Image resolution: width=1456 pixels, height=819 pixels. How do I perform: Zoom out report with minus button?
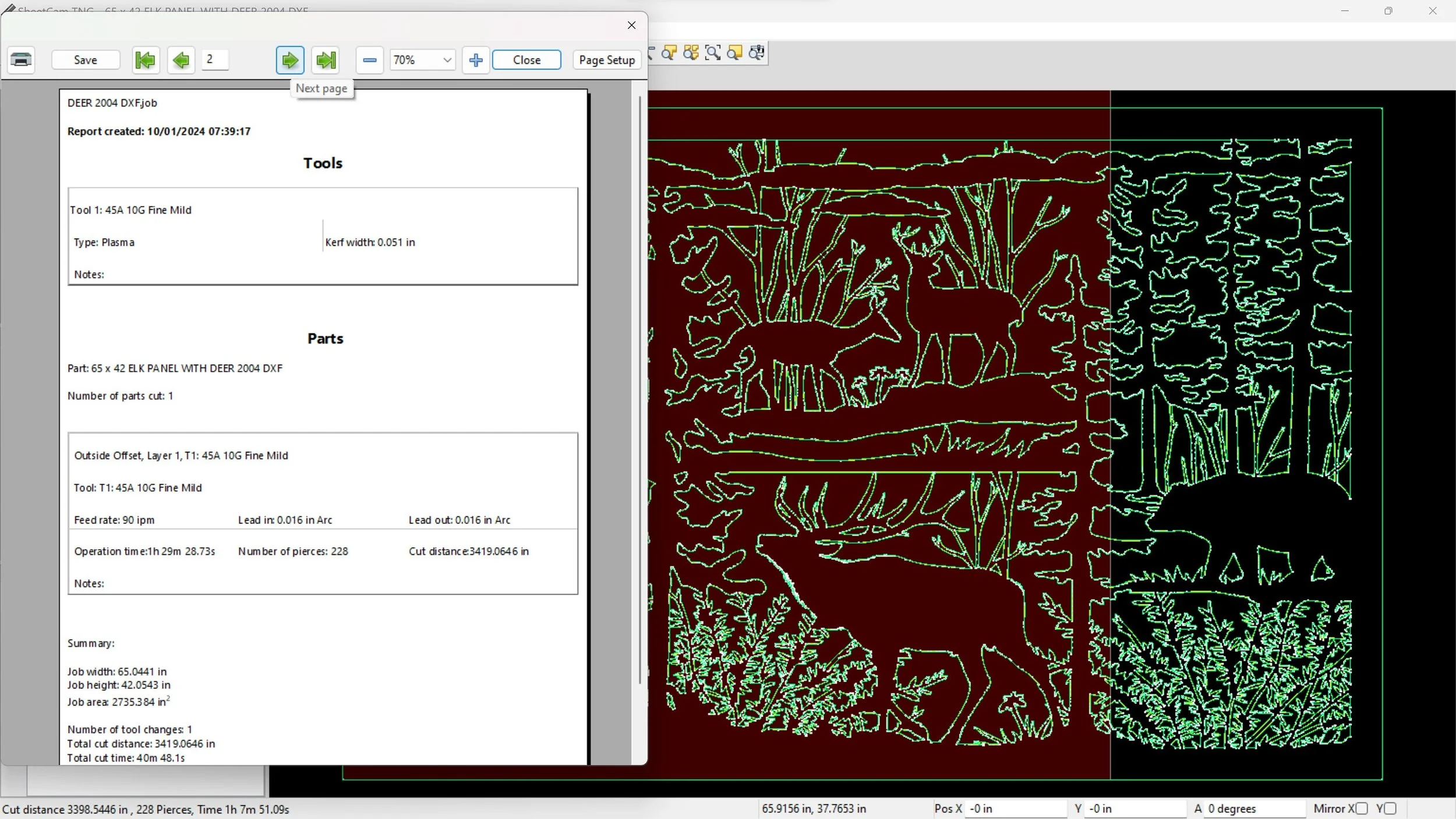(370, 59)
